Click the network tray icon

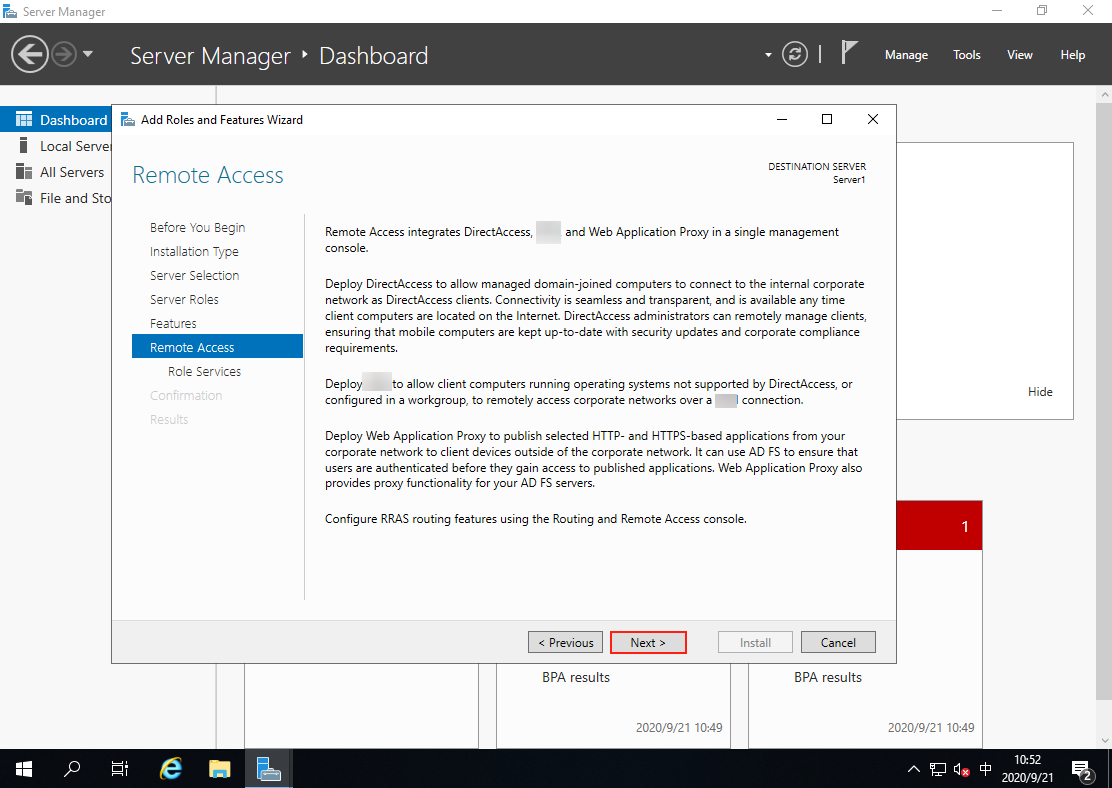pyautogui.click(x=938, y=769)
